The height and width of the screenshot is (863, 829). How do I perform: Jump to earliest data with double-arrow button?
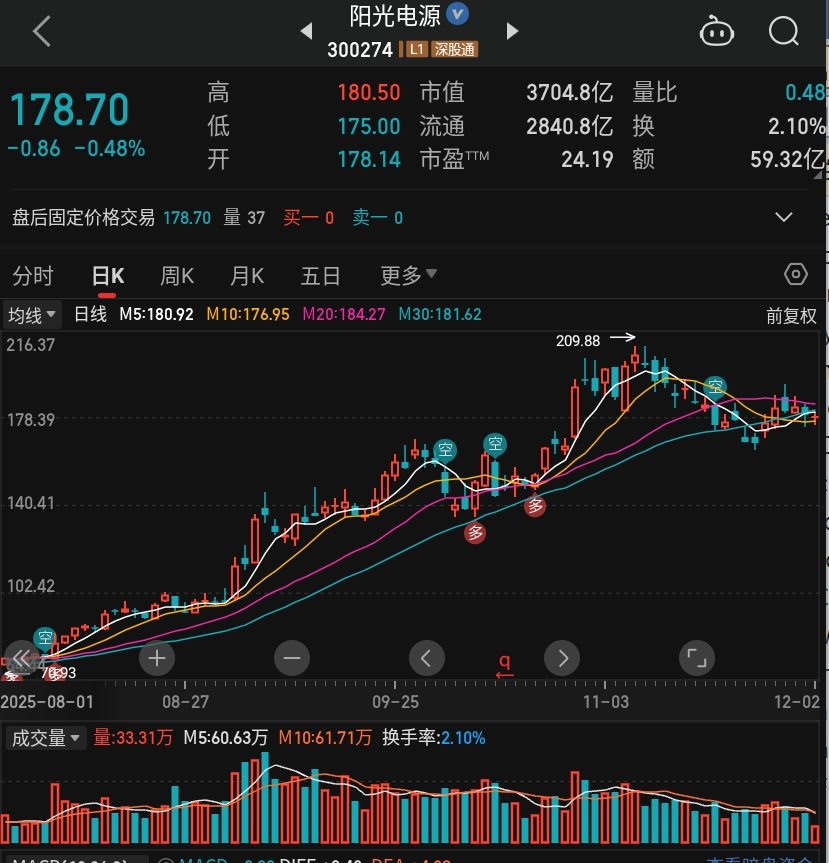(22, 658)
